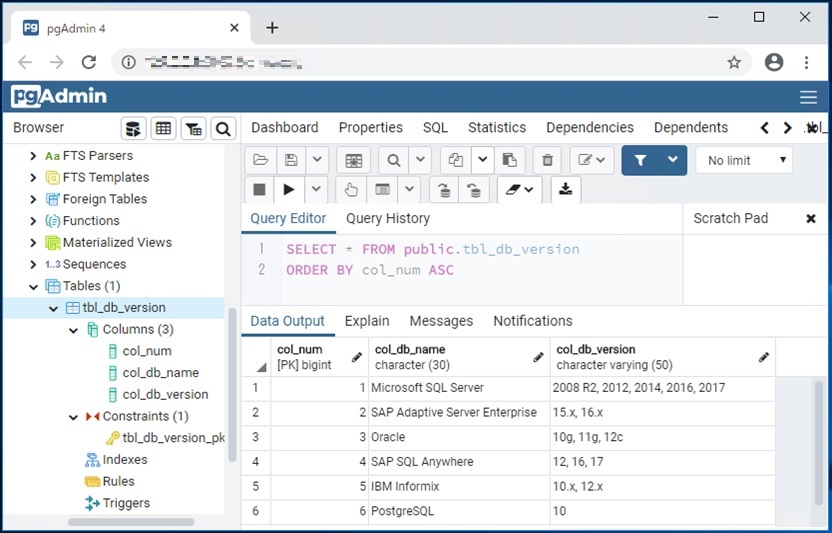832x533 pixels.
Task: Stop the running query with Stop icon
Action: coord(260,189)
